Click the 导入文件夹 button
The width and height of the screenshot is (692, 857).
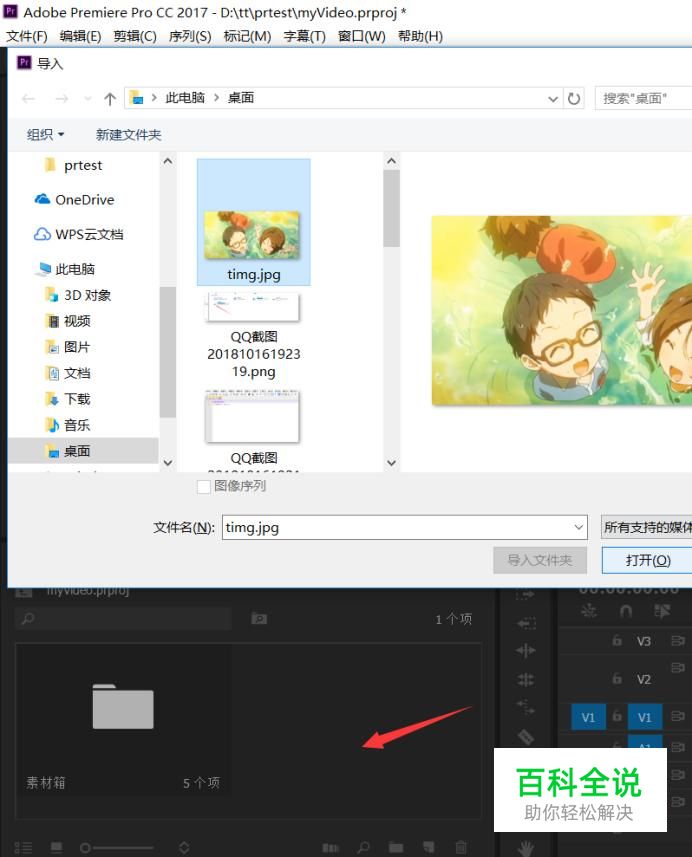539,560
